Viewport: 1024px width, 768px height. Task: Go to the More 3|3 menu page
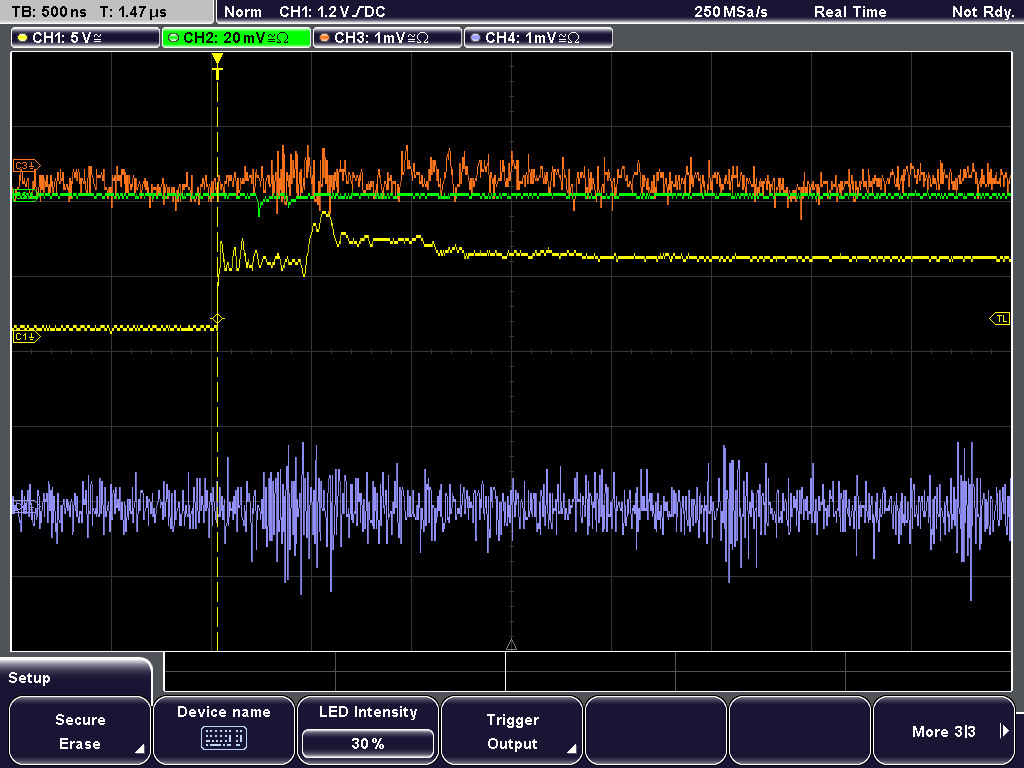click(x=944, y=731)
